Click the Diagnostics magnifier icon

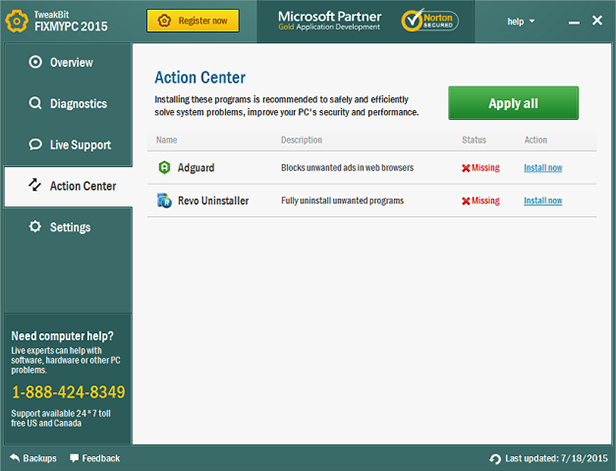coord(35,103)
